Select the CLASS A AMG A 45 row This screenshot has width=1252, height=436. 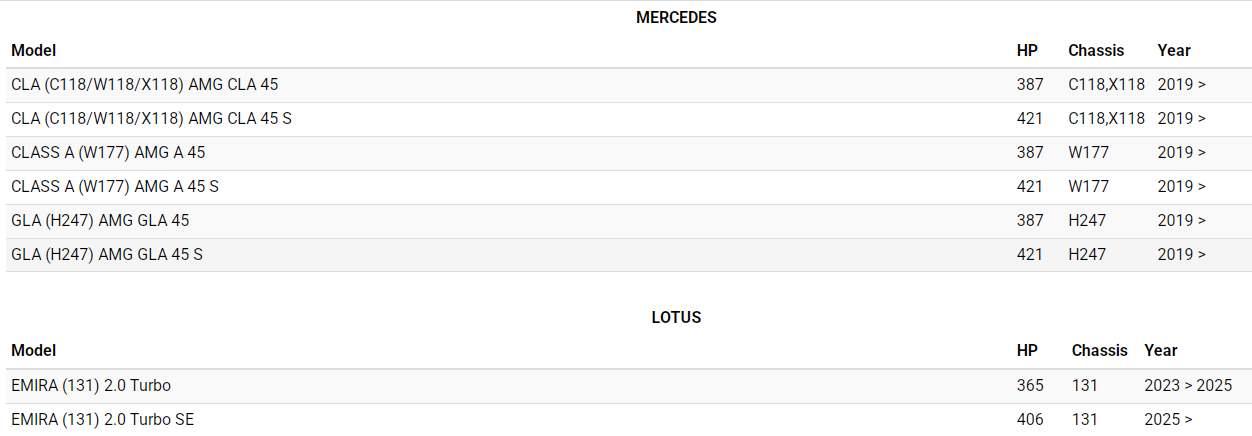coord(108,153)
